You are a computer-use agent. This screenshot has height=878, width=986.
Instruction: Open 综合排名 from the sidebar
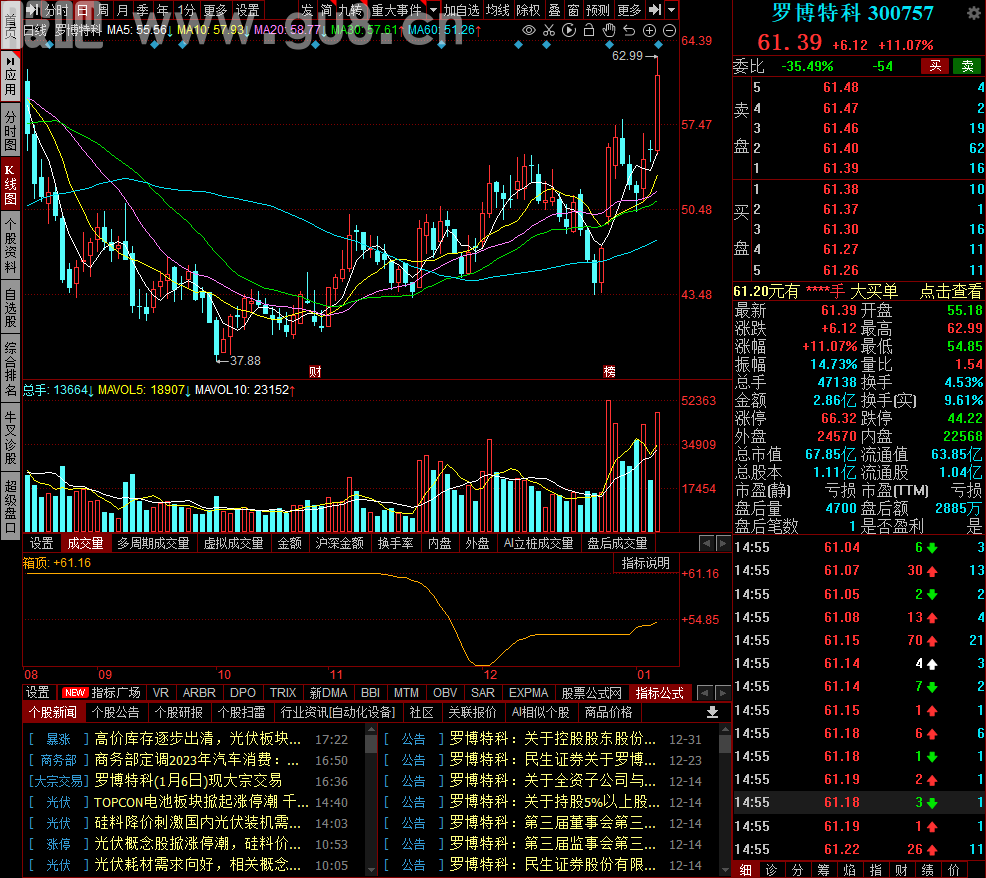(x=11, y=369)
